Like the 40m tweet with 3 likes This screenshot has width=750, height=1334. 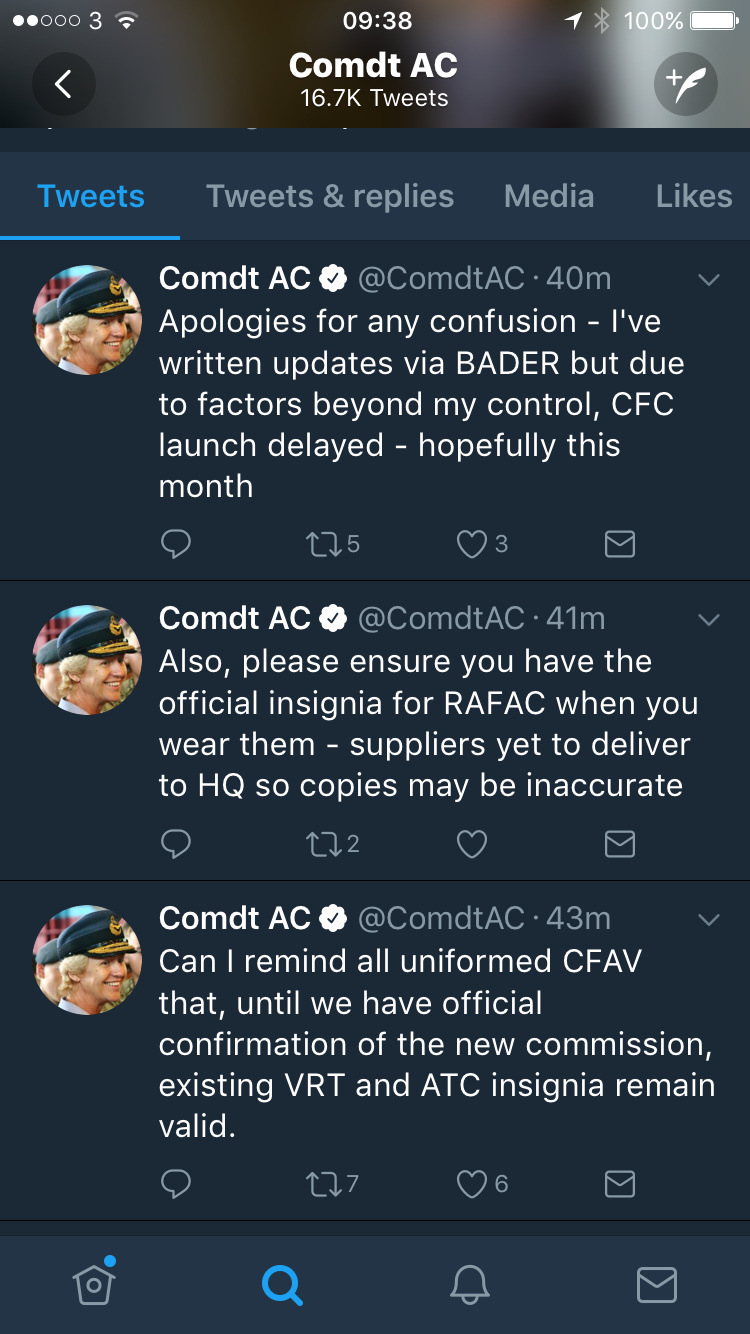[x=482, y=544]
